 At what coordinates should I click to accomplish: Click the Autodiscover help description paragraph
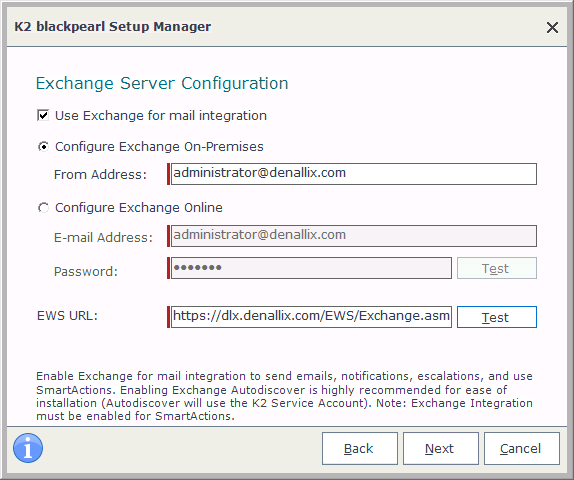pos(284,396)
